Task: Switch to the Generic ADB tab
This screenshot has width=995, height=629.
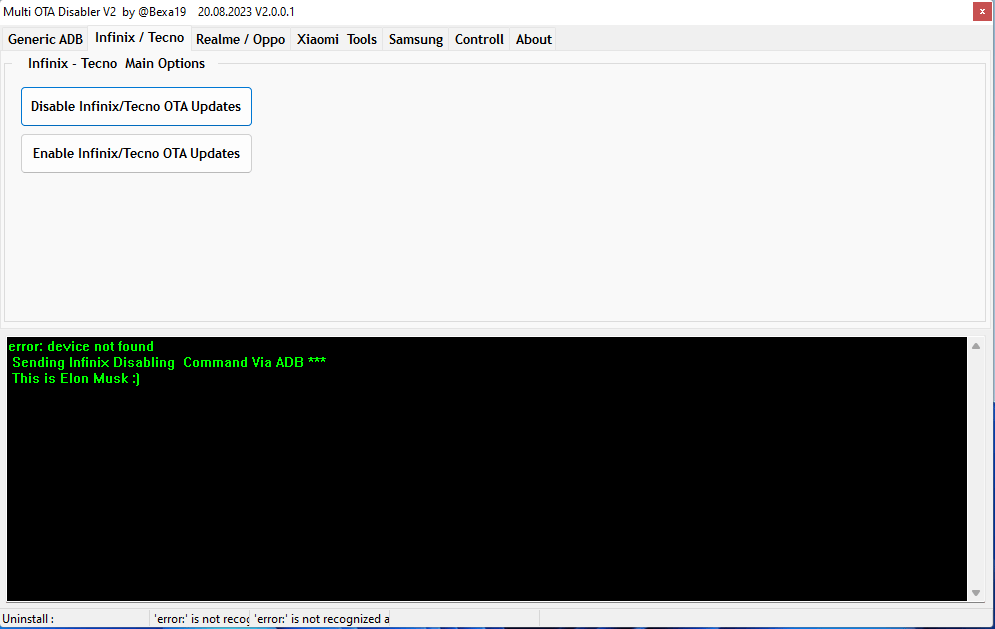Action: (44, 39)
